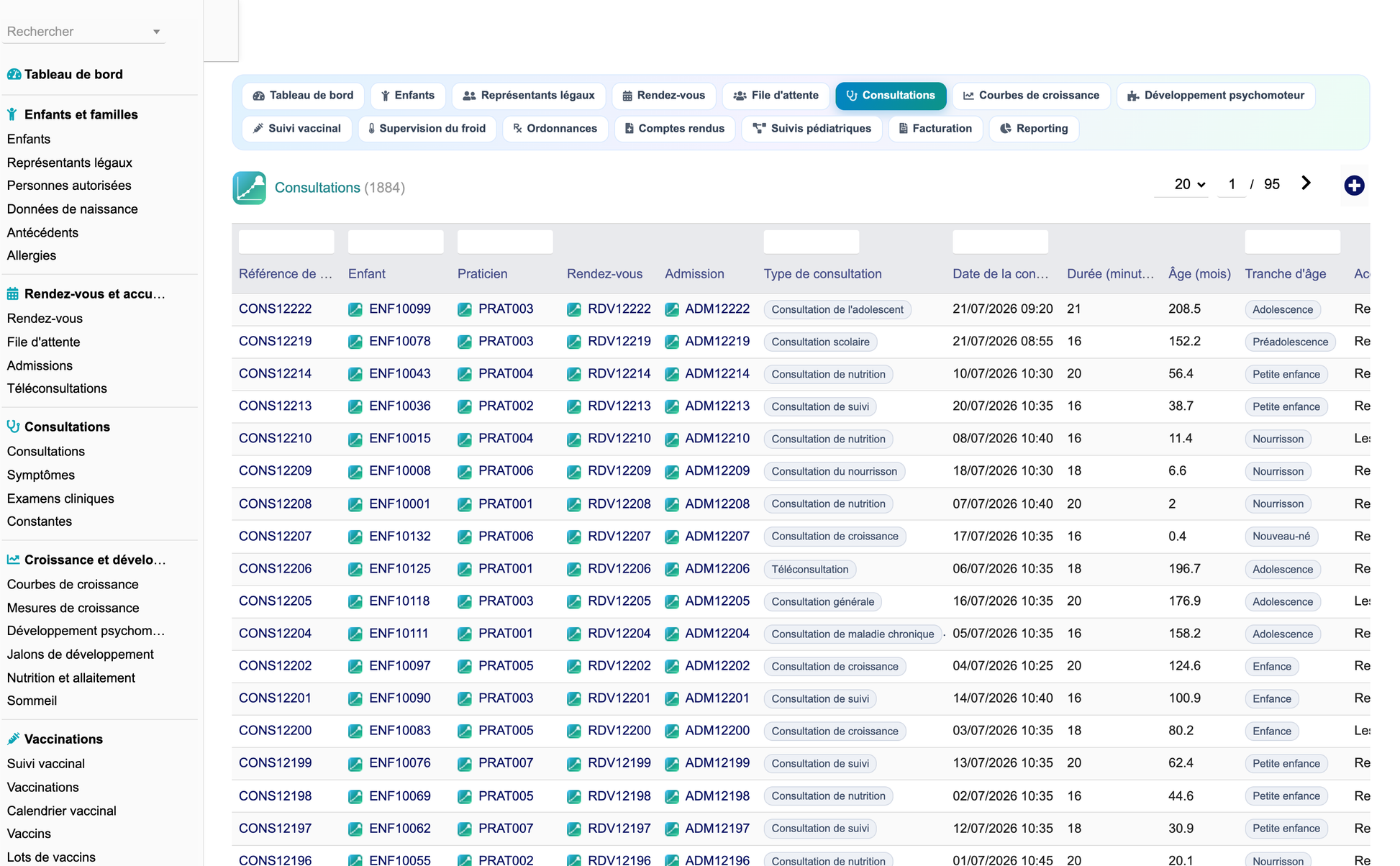Click the RDV12210 appointment icon

[x=574, y=439]
